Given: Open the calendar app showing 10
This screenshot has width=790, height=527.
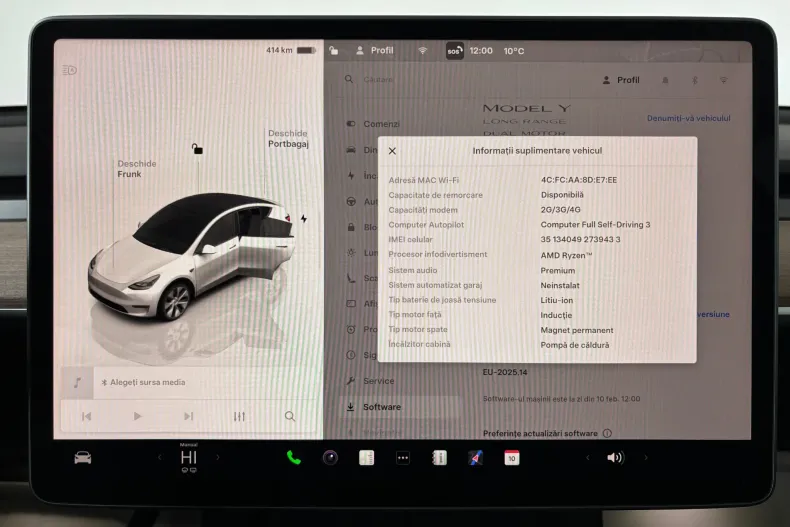Looking at the screenshot, I should (511, 457).
